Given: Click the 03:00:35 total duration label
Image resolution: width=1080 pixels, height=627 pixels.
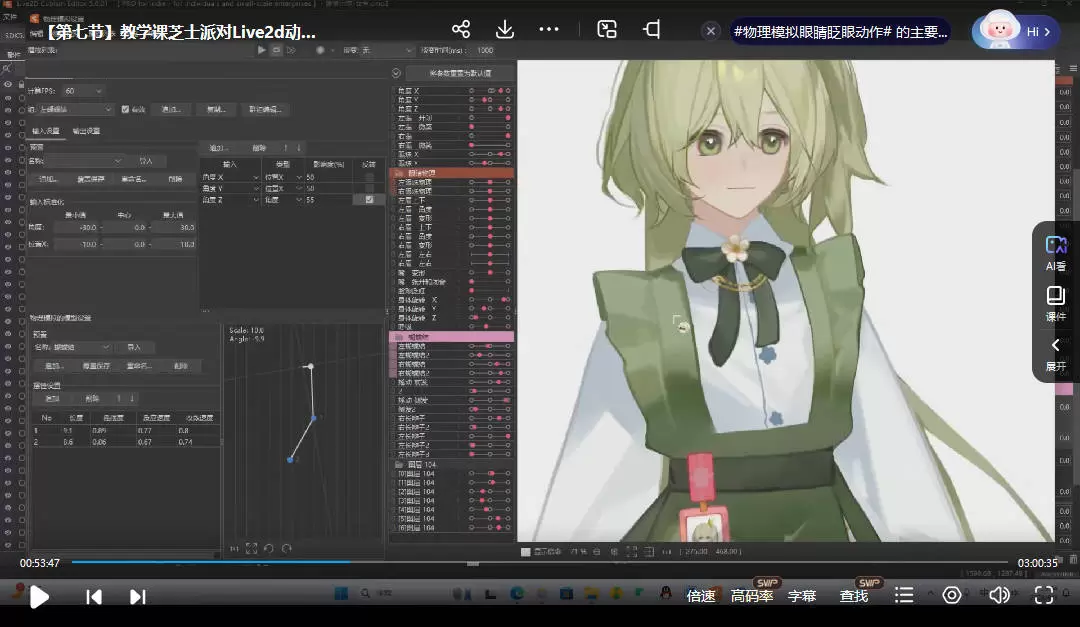Looking at the screenshot, I should (x=1037, y=563).
